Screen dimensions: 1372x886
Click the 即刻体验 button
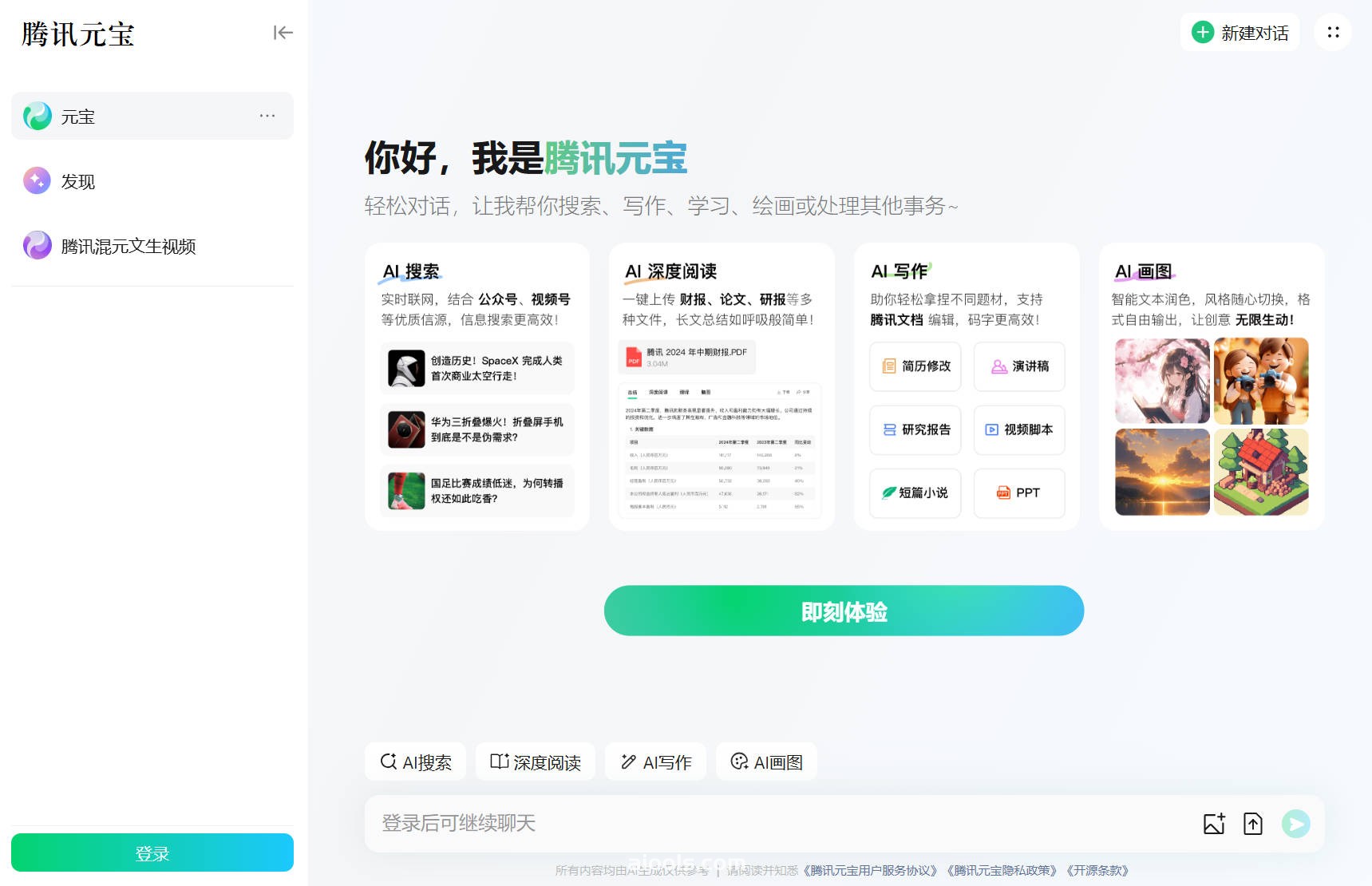point(844,611)
